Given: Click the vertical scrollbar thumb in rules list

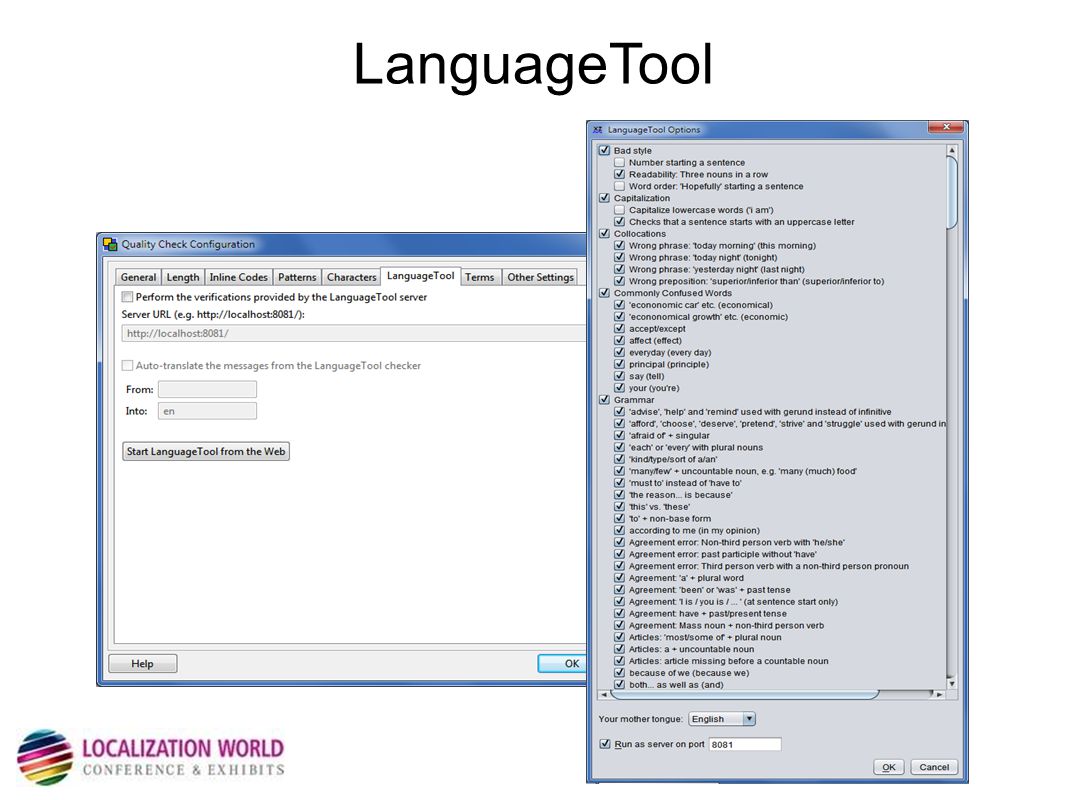Looking at the screenshot, I should click(952, 193).
